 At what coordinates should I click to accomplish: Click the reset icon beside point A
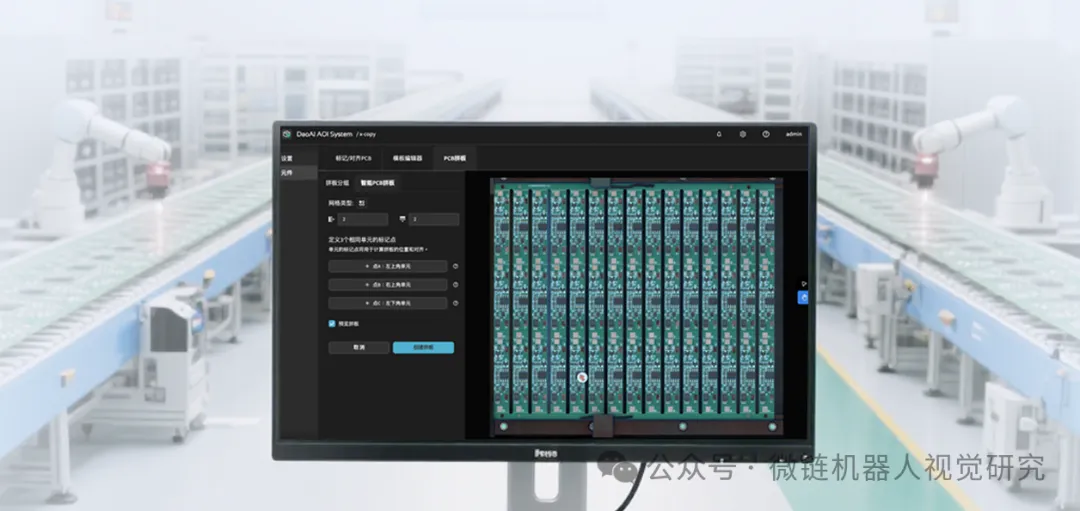coord(456,266)
